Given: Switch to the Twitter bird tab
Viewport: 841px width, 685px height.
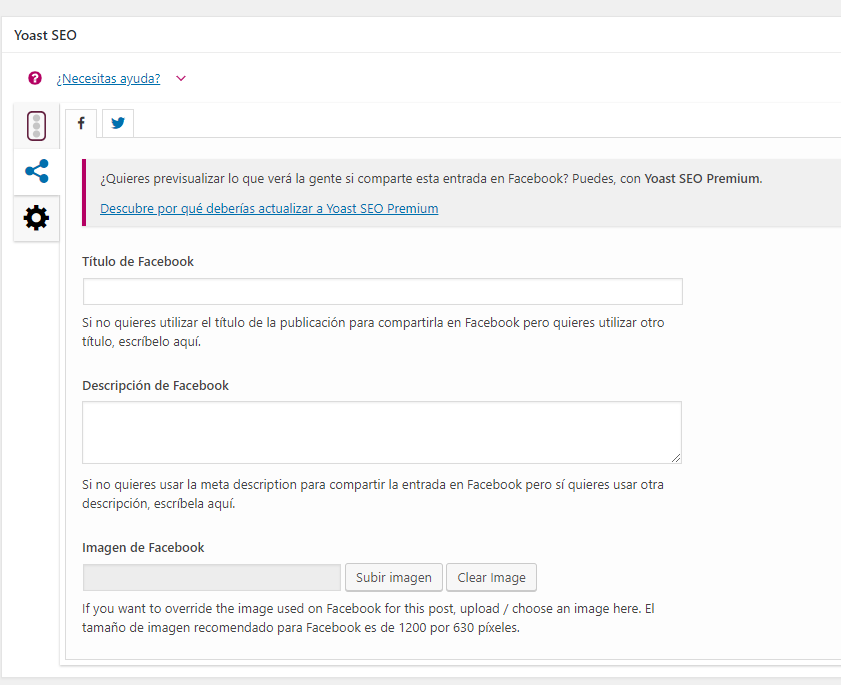Looking at the screenshot, I should pos(118,123).
